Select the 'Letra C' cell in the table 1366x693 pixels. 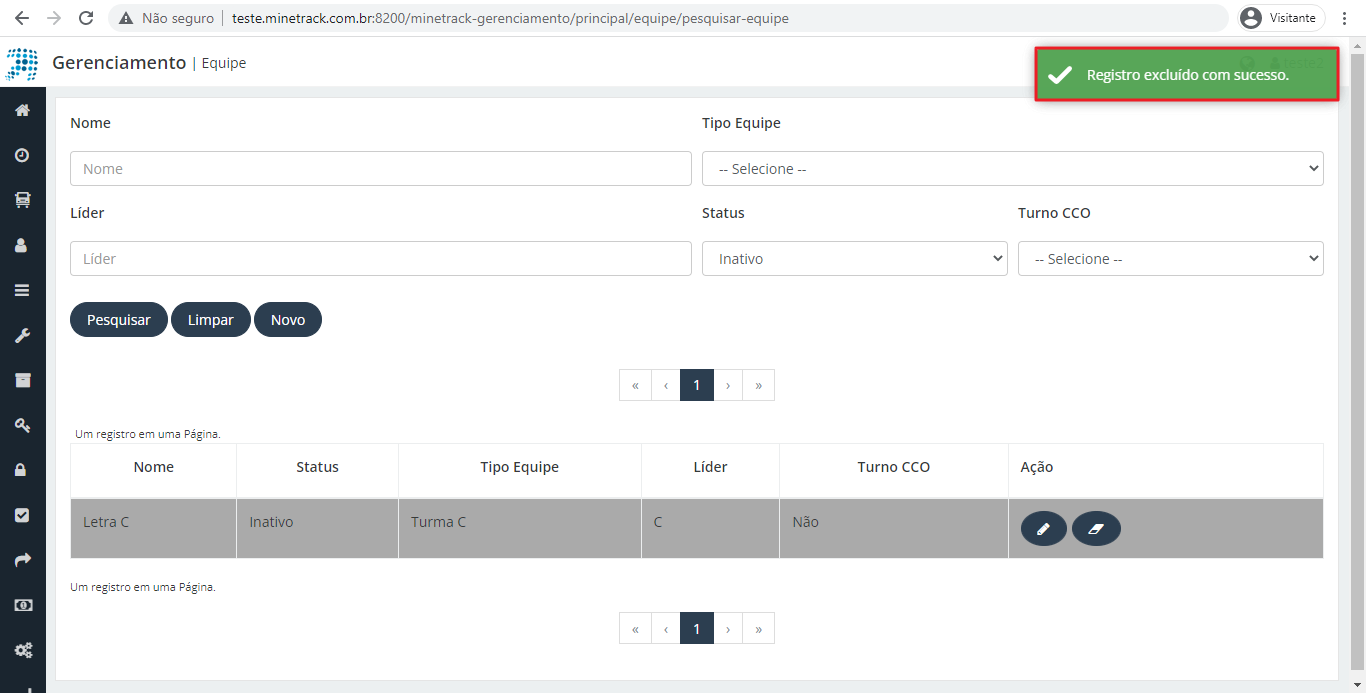[x=153, y=529]
